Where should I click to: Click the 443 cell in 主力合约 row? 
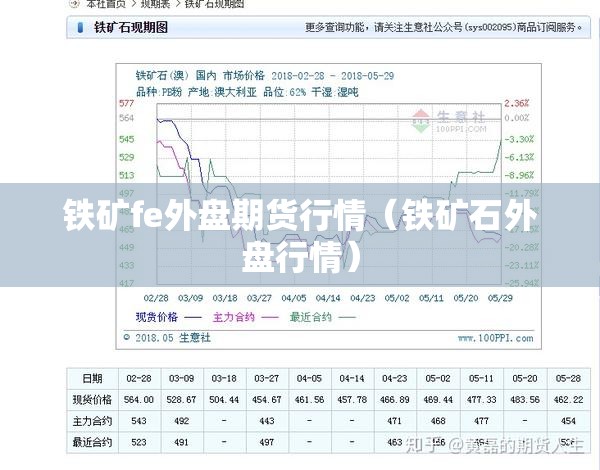(267, 421)
